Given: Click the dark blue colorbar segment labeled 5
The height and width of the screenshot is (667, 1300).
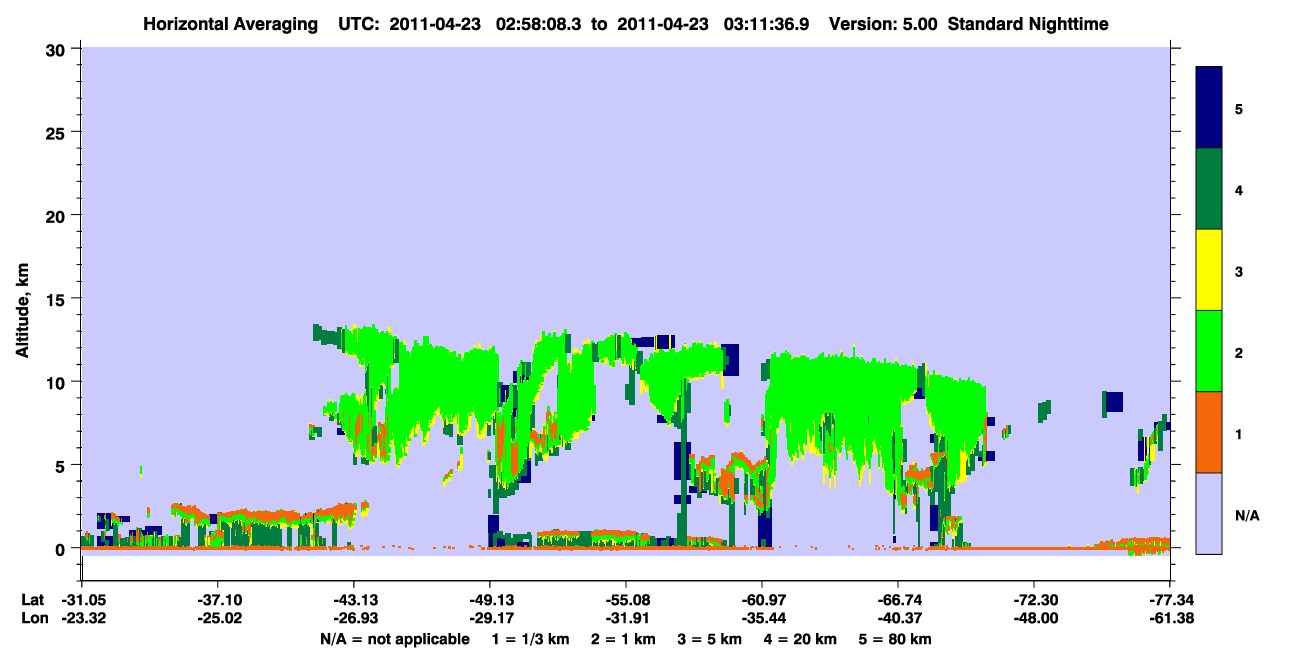Looking at the screenshot, I should (1209, 107).
